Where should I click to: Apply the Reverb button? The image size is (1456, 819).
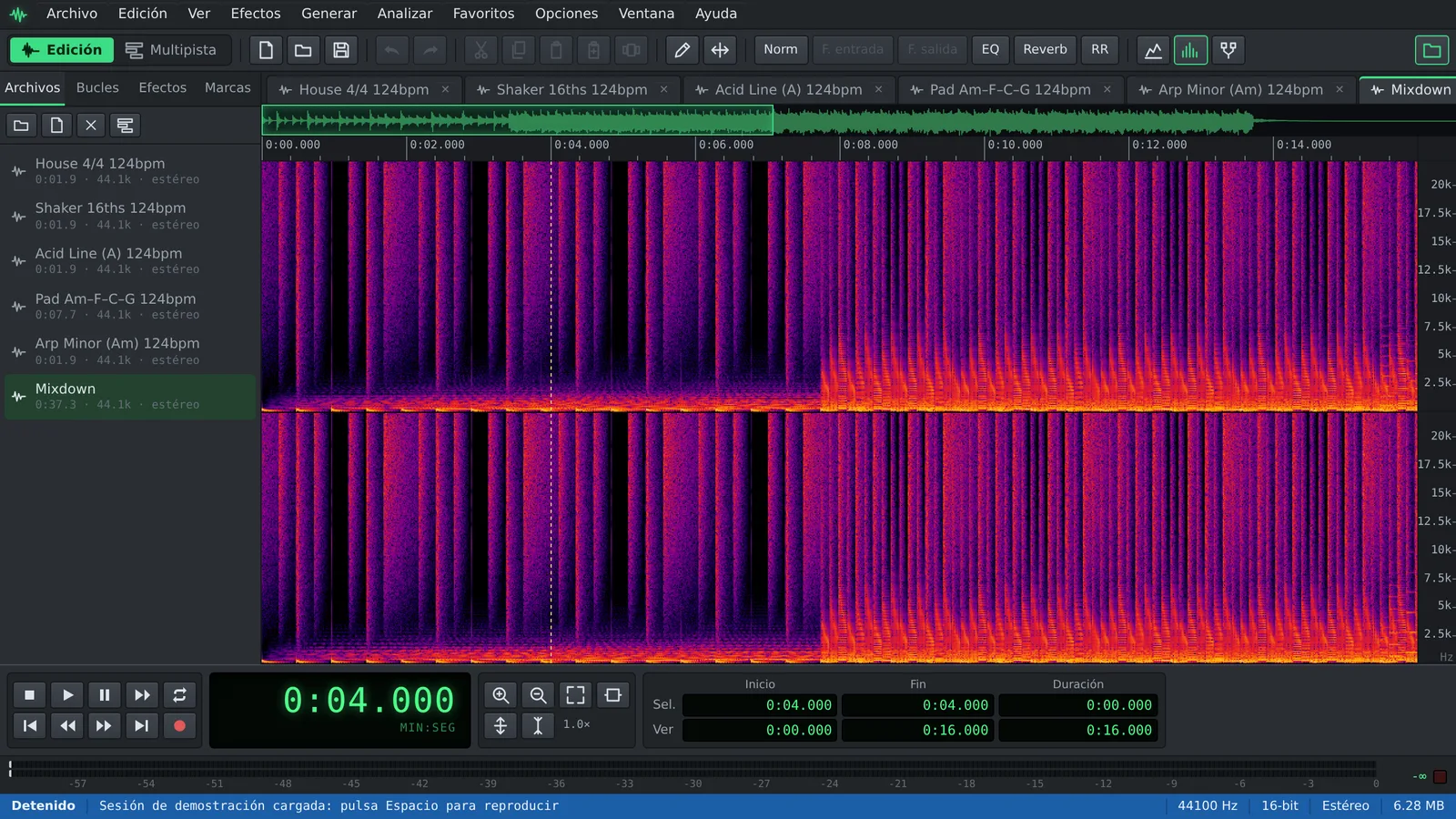pyautogui.click(x=1045, y=50)
